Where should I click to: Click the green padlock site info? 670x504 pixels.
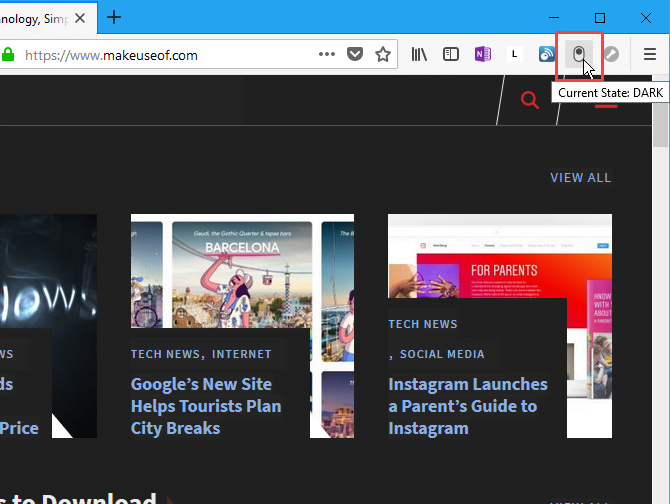tap(8, 55)
